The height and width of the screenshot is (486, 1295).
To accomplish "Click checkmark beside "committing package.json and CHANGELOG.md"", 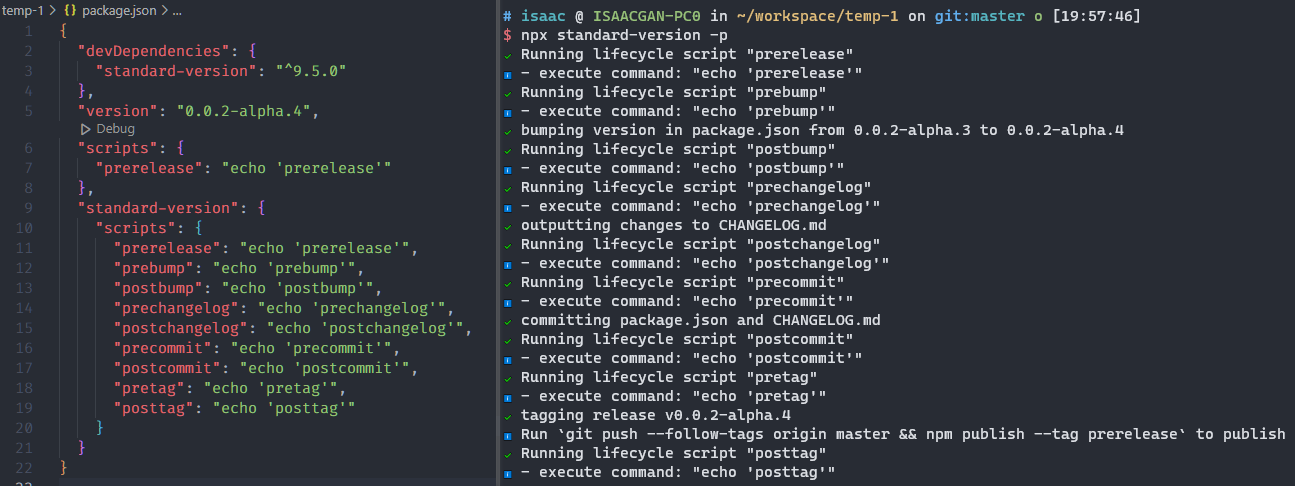I will [508, 321].
